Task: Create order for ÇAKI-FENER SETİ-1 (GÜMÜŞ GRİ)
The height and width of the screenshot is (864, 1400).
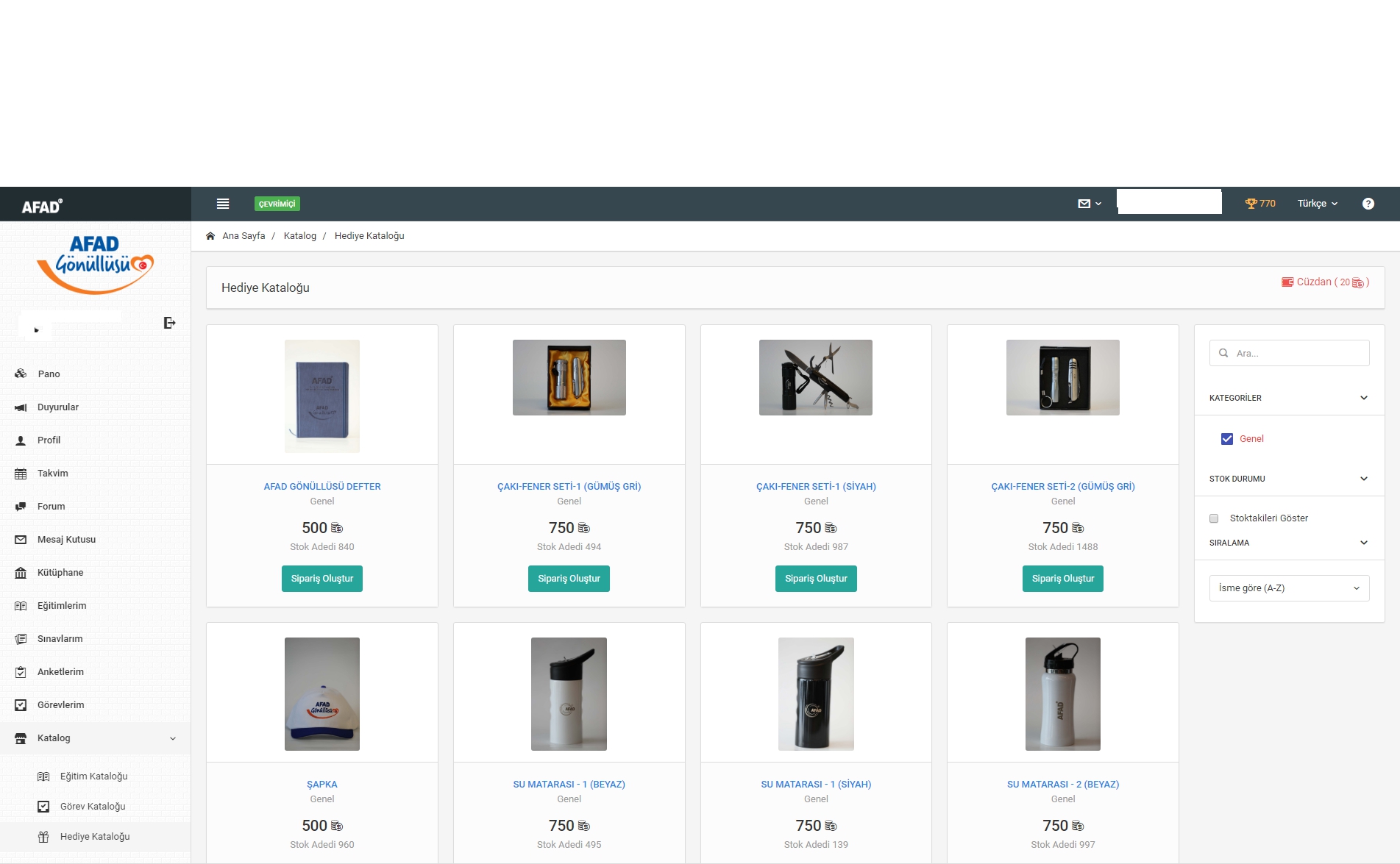Action: point(569,579)
